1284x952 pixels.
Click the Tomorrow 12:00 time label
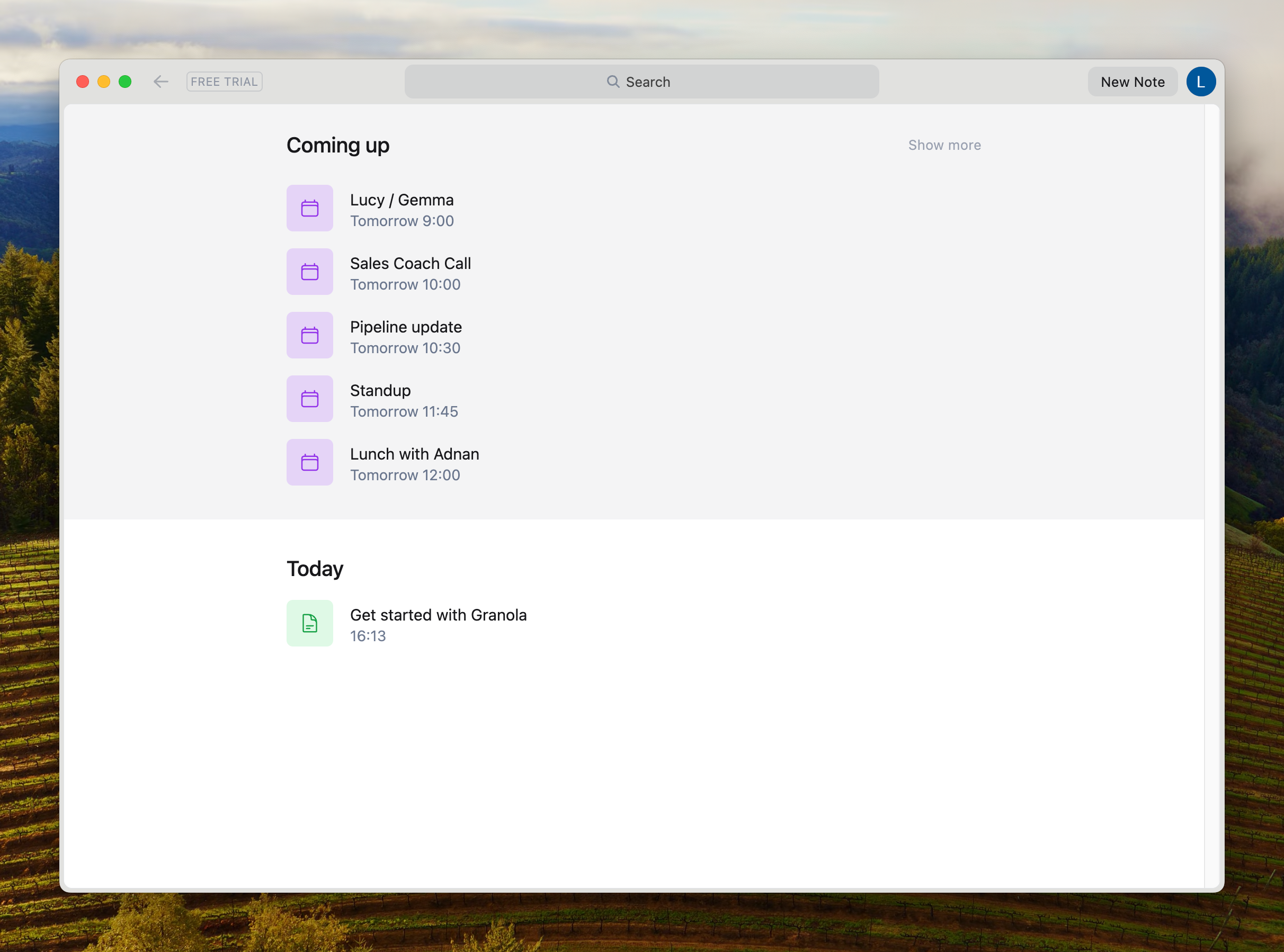405,475
